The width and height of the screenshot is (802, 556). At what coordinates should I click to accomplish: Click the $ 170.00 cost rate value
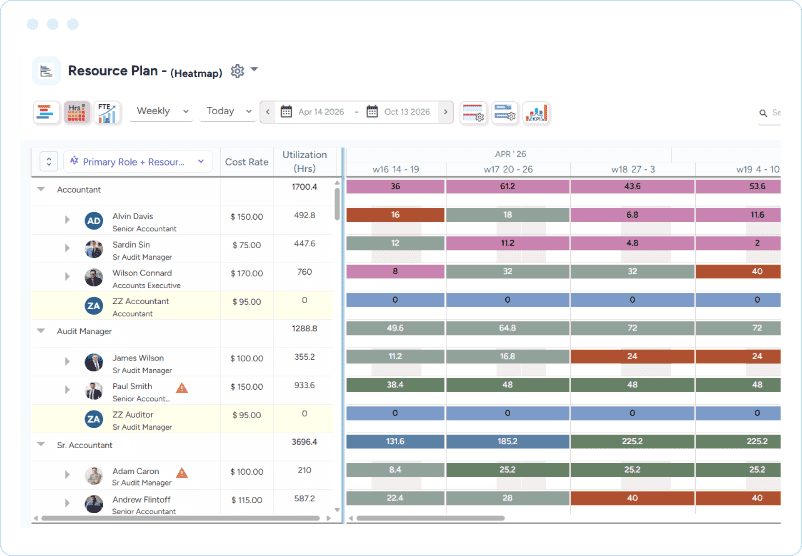point(247,274)
